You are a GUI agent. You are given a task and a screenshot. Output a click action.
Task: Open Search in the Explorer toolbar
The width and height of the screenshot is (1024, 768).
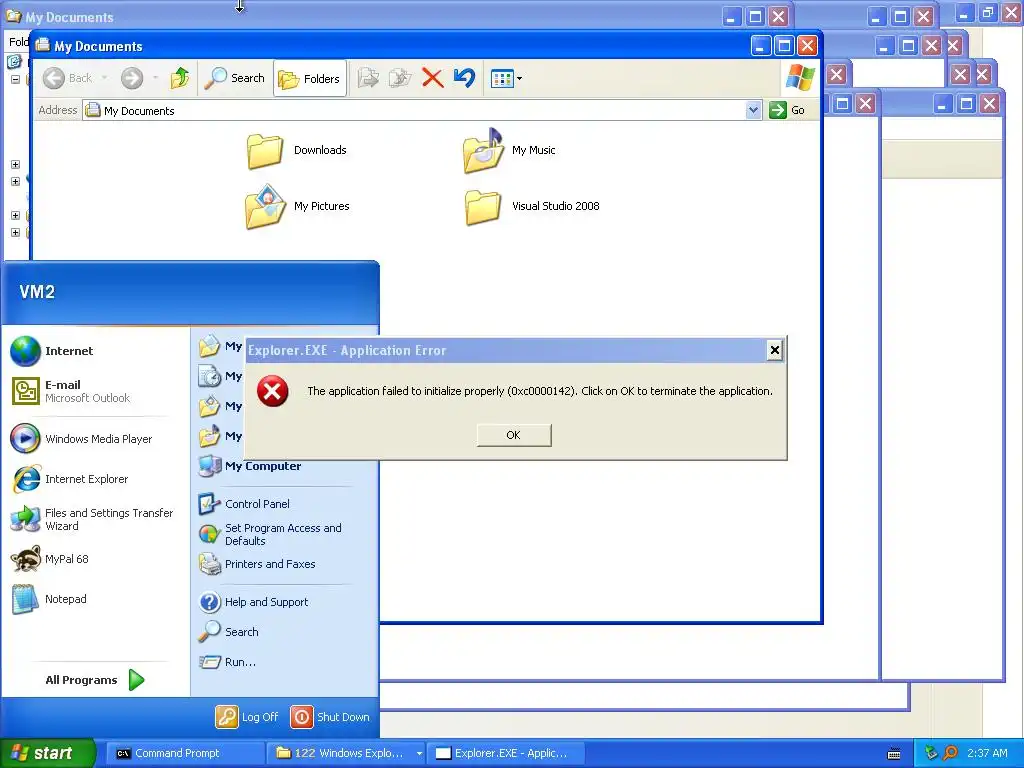(x=235, y=78)
